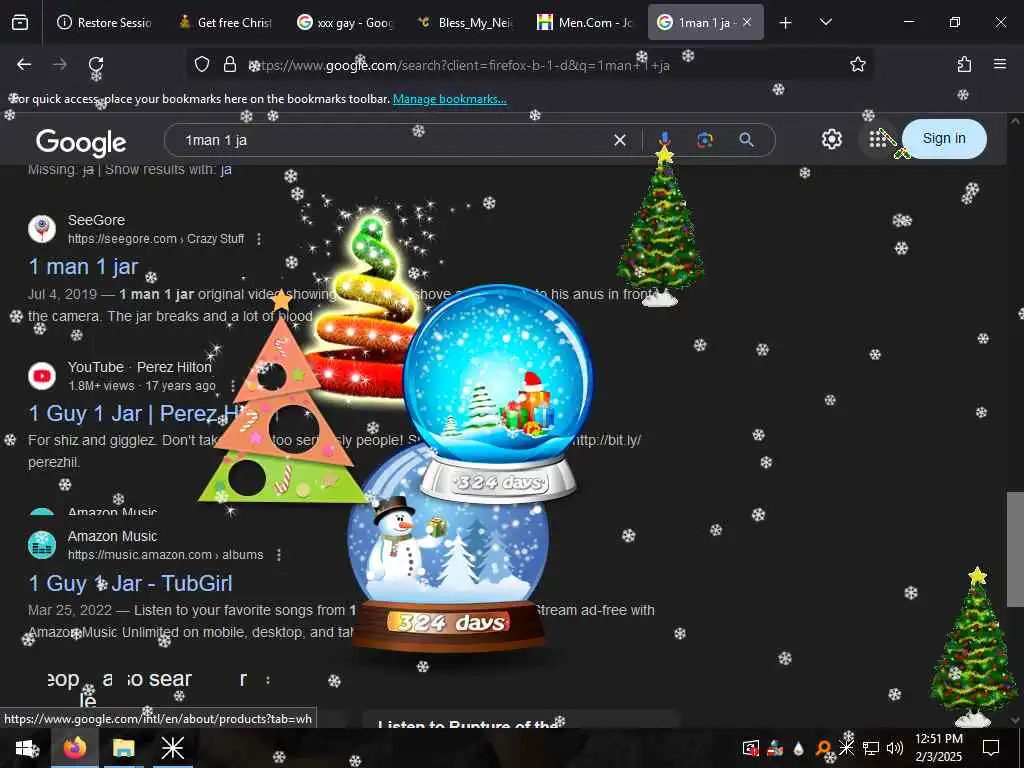1024x768 pixels.
Task: Open the Firefox hamburger application menu
Action: (x=1000, y=64)
